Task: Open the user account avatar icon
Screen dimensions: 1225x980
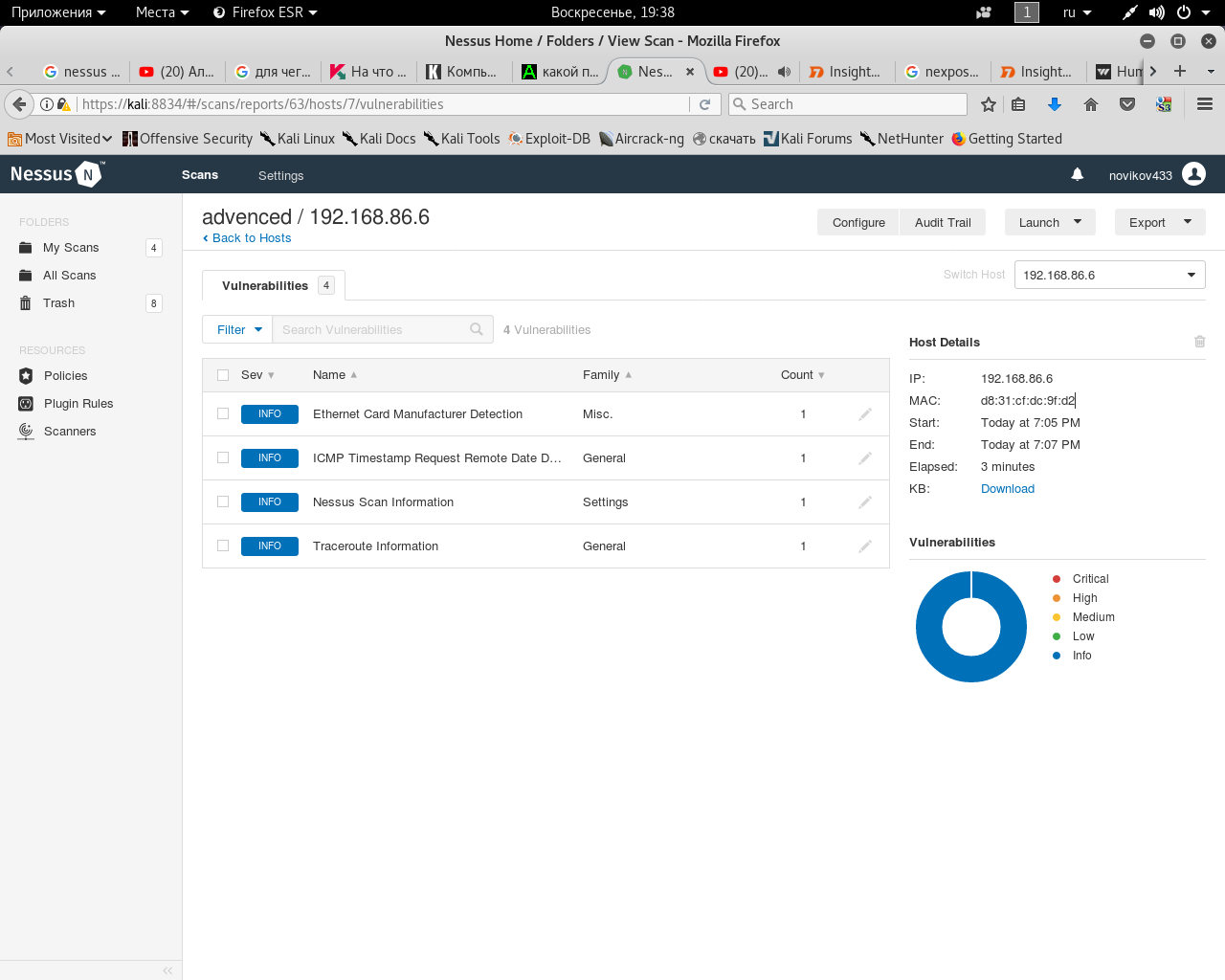Action: click(x=1193, y=174)
